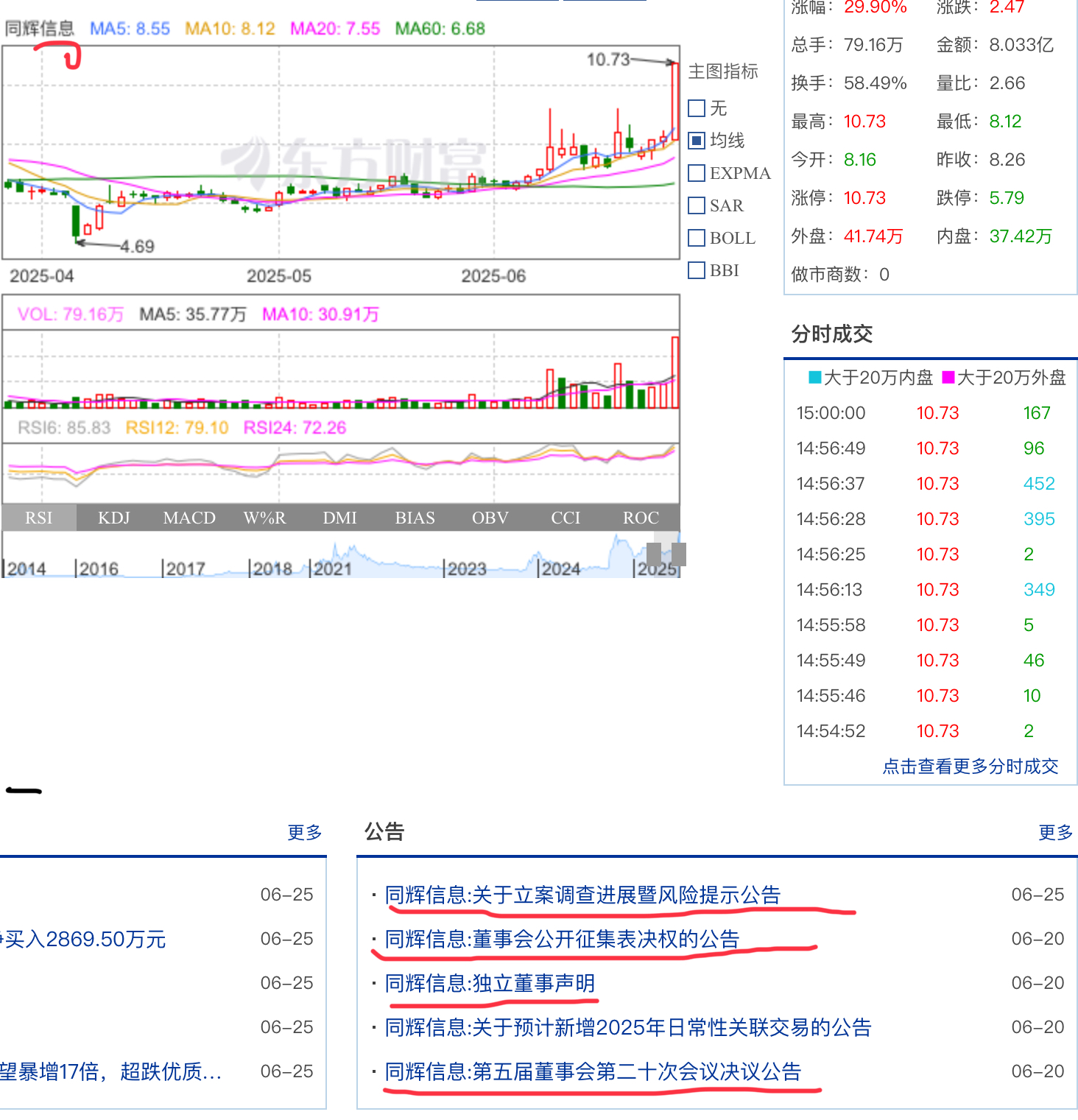Click 更多 link in 公告 section
The image size is (1078, 1120).
pos(1056,832)
